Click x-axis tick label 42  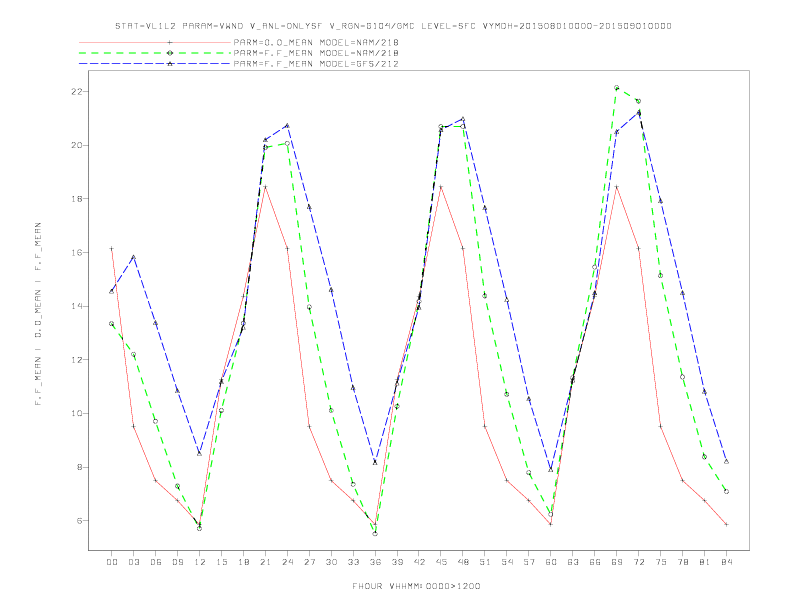(419, 562)
